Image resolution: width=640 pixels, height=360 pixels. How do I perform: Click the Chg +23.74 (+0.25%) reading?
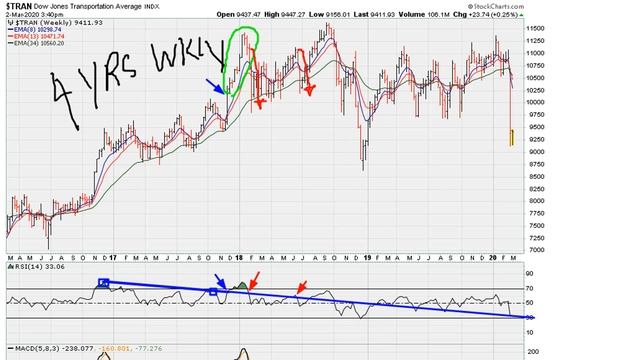485,14
